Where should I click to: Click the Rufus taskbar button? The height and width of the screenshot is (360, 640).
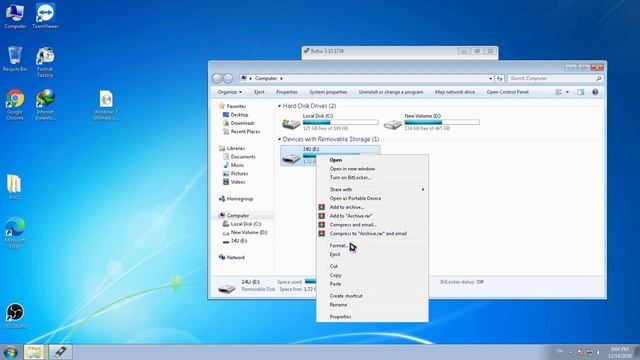60,352
